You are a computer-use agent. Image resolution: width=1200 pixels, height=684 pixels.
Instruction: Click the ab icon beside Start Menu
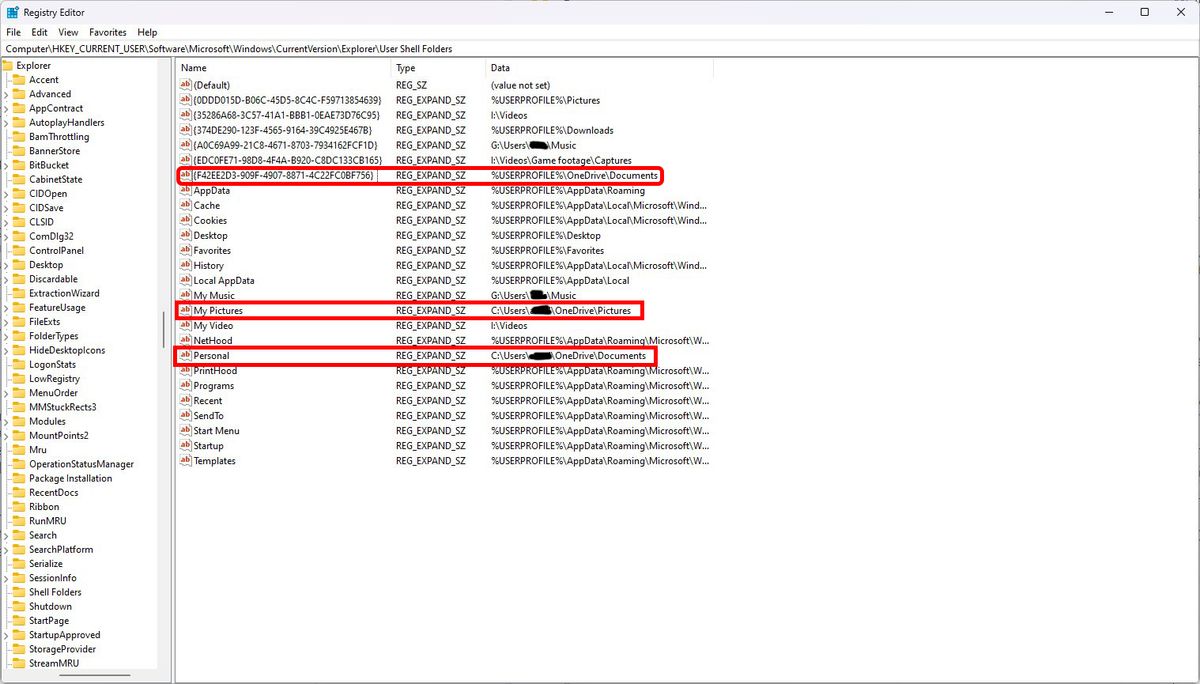click(x=186, y=430)
